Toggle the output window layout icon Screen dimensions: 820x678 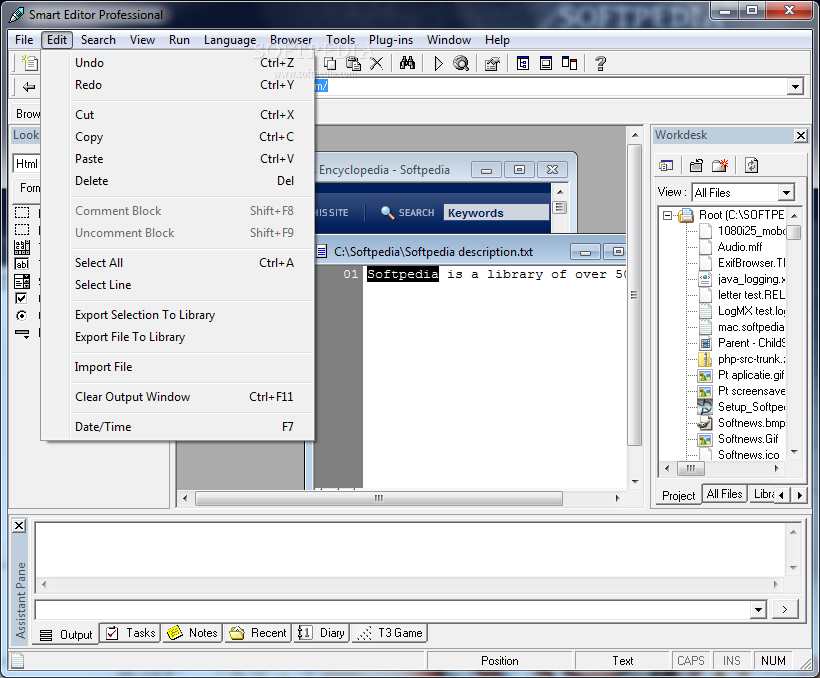click(545, 63)
